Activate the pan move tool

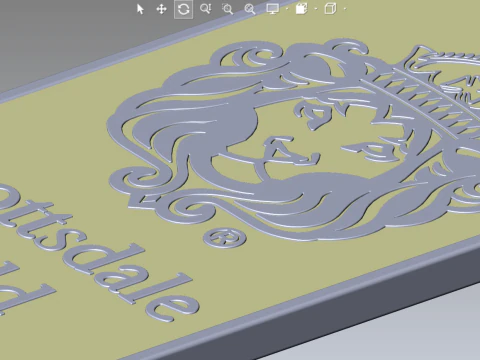(162, 9)
